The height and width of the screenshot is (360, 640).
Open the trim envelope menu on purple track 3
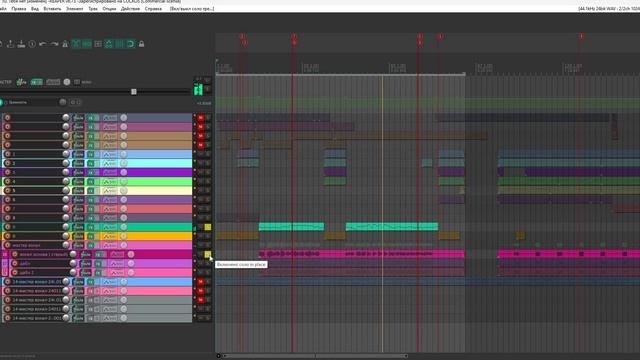tap(109, 172)
